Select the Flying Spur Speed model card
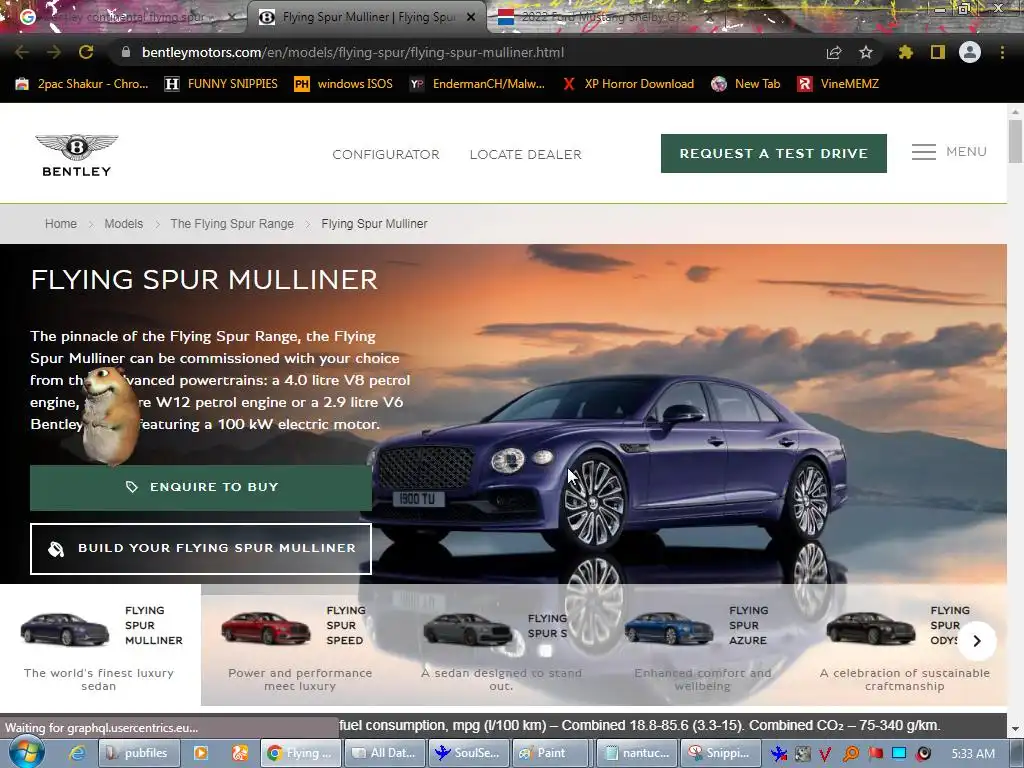This screenshot has height=768, width=1024. pos(302,645)
